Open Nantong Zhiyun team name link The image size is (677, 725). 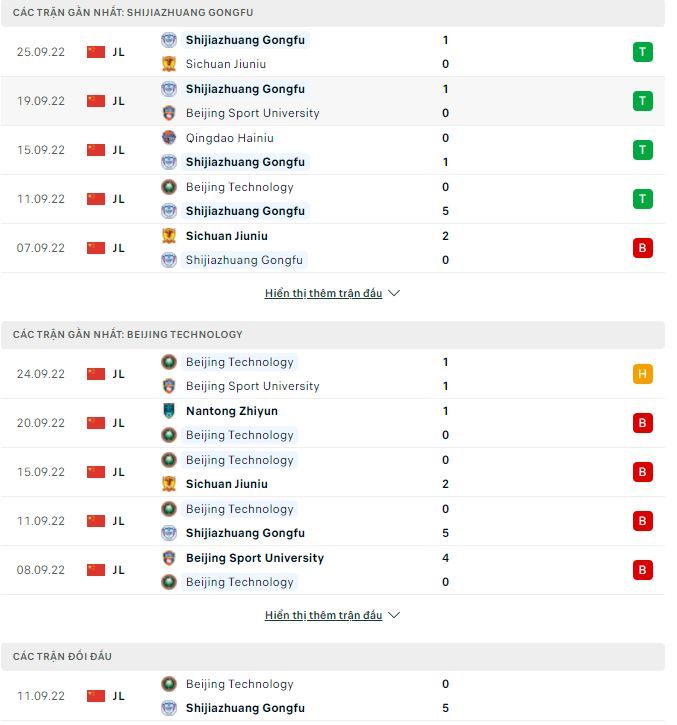point(231,411)
